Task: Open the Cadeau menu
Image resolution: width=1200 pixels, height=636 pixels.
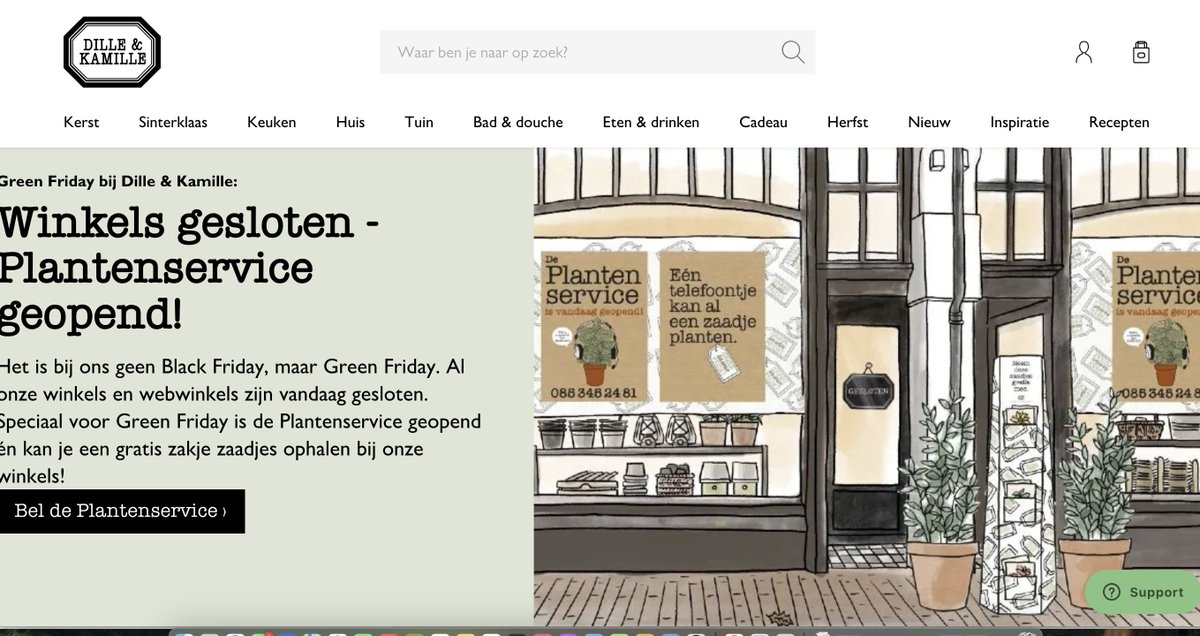Action: (763, 122)
